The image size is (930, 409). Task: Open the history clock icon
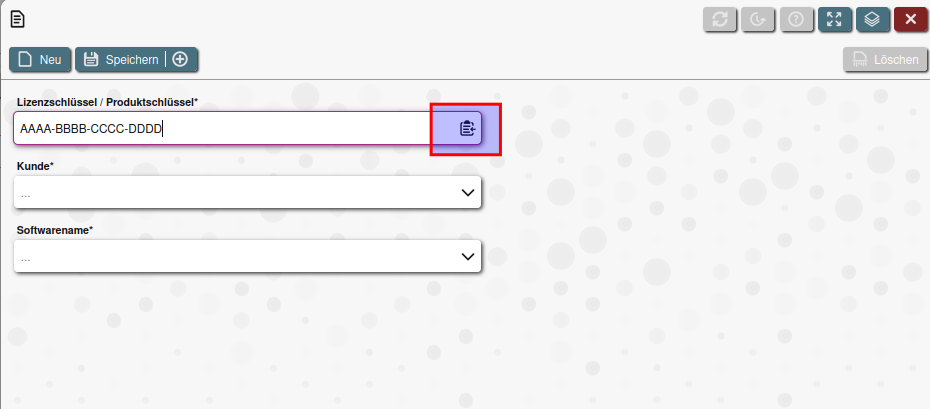pyautogui.click(x=759, y=19)
